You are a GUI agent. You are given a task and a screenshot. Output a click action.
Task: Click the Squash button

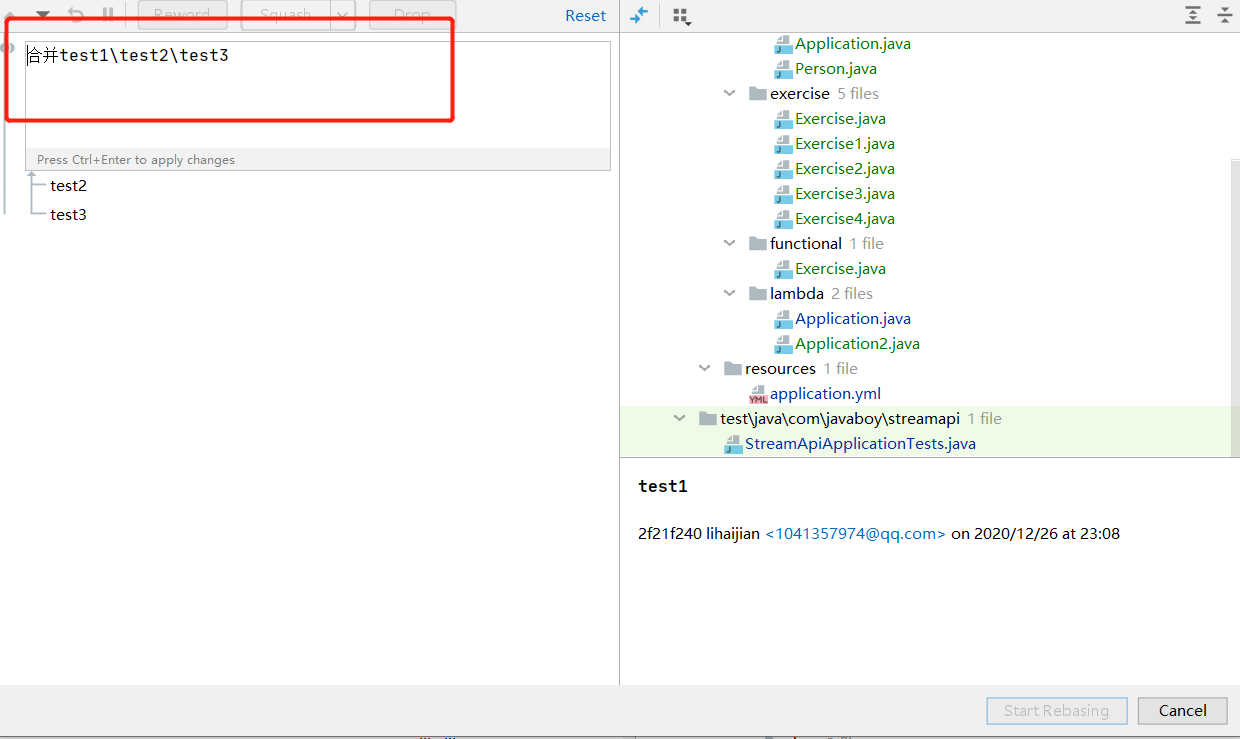pos(286,15)
